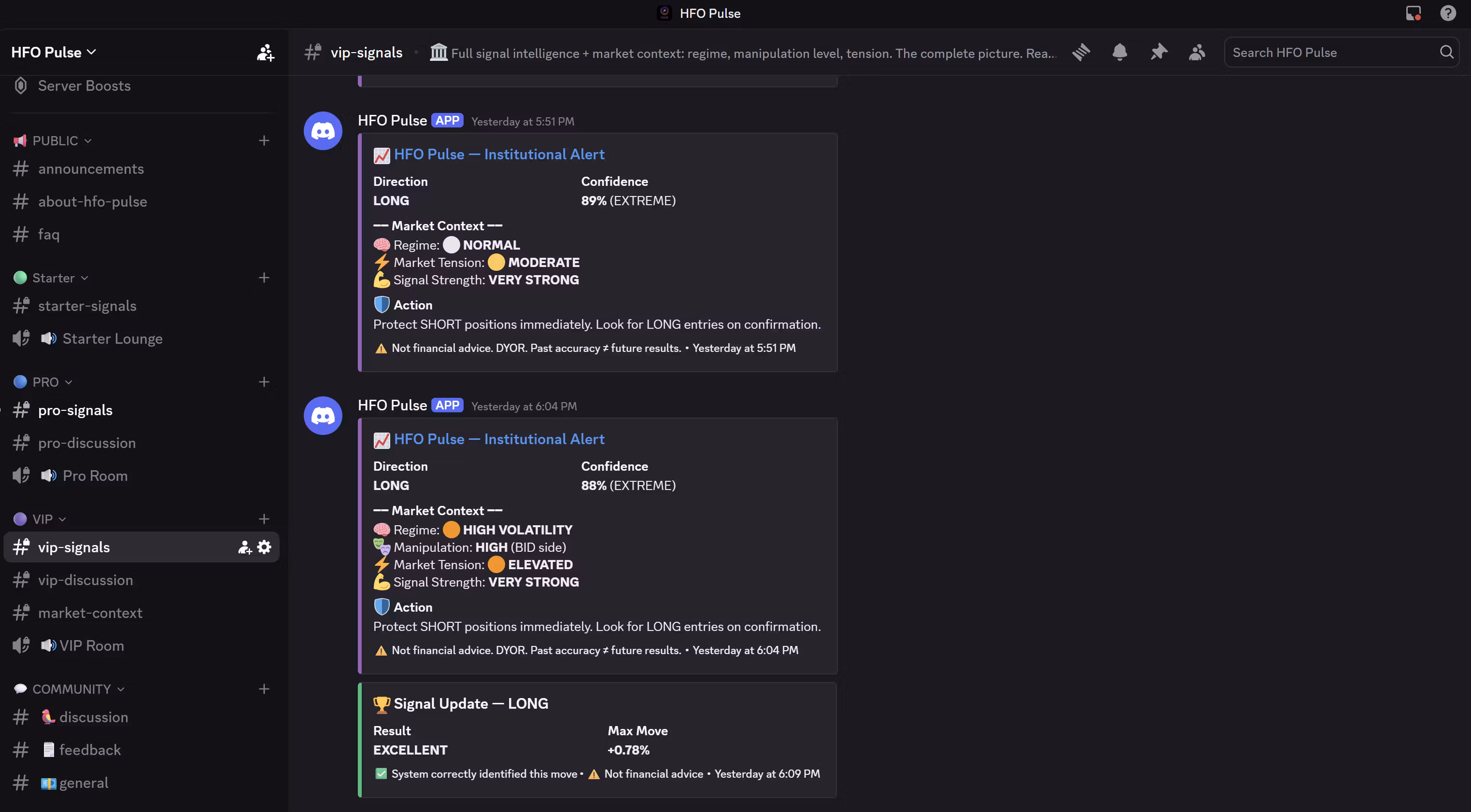Add a channel to the VIP category
Viewport: 1471px width, 812px height.
264,519
